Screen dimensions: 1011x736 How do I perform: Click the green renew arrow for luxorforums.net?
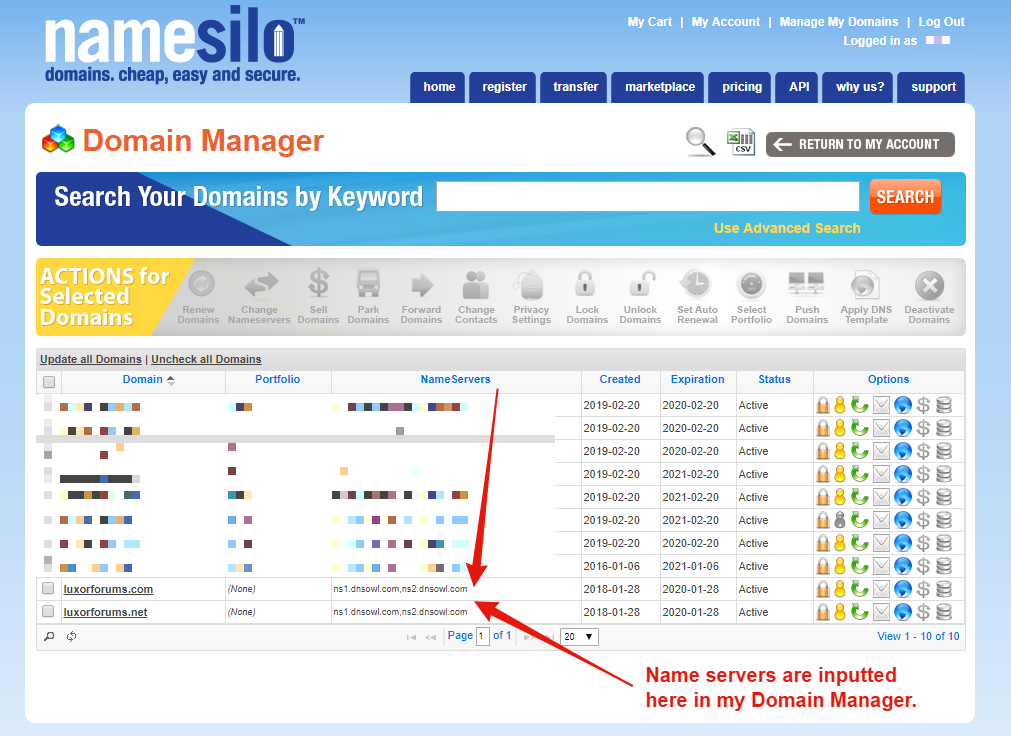point(859,612)
